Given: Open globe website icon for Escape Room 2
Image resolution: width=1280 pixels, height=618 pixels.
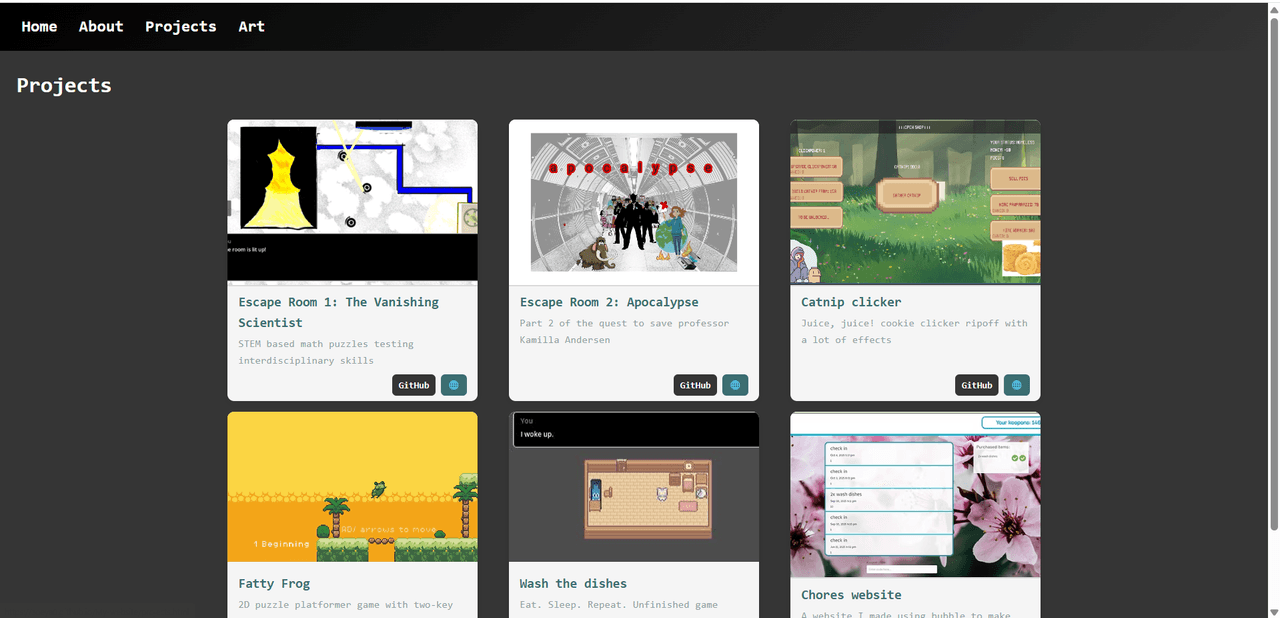Looking at the screenshot, I should click(735, 385).
